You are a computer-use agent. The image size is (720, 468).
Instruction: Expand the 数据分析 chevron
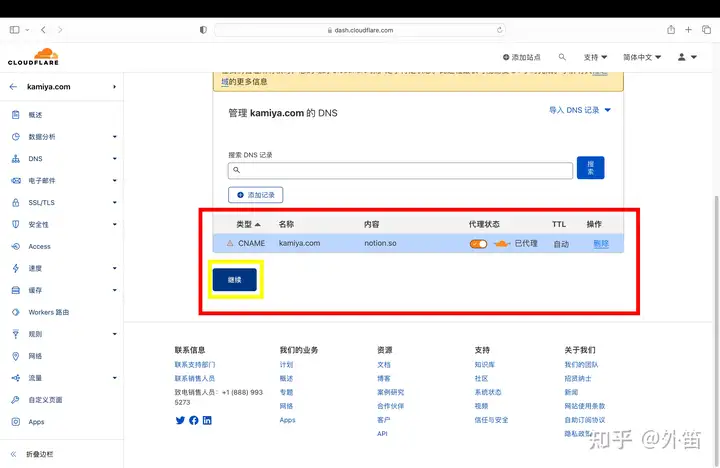pos(114,137)
